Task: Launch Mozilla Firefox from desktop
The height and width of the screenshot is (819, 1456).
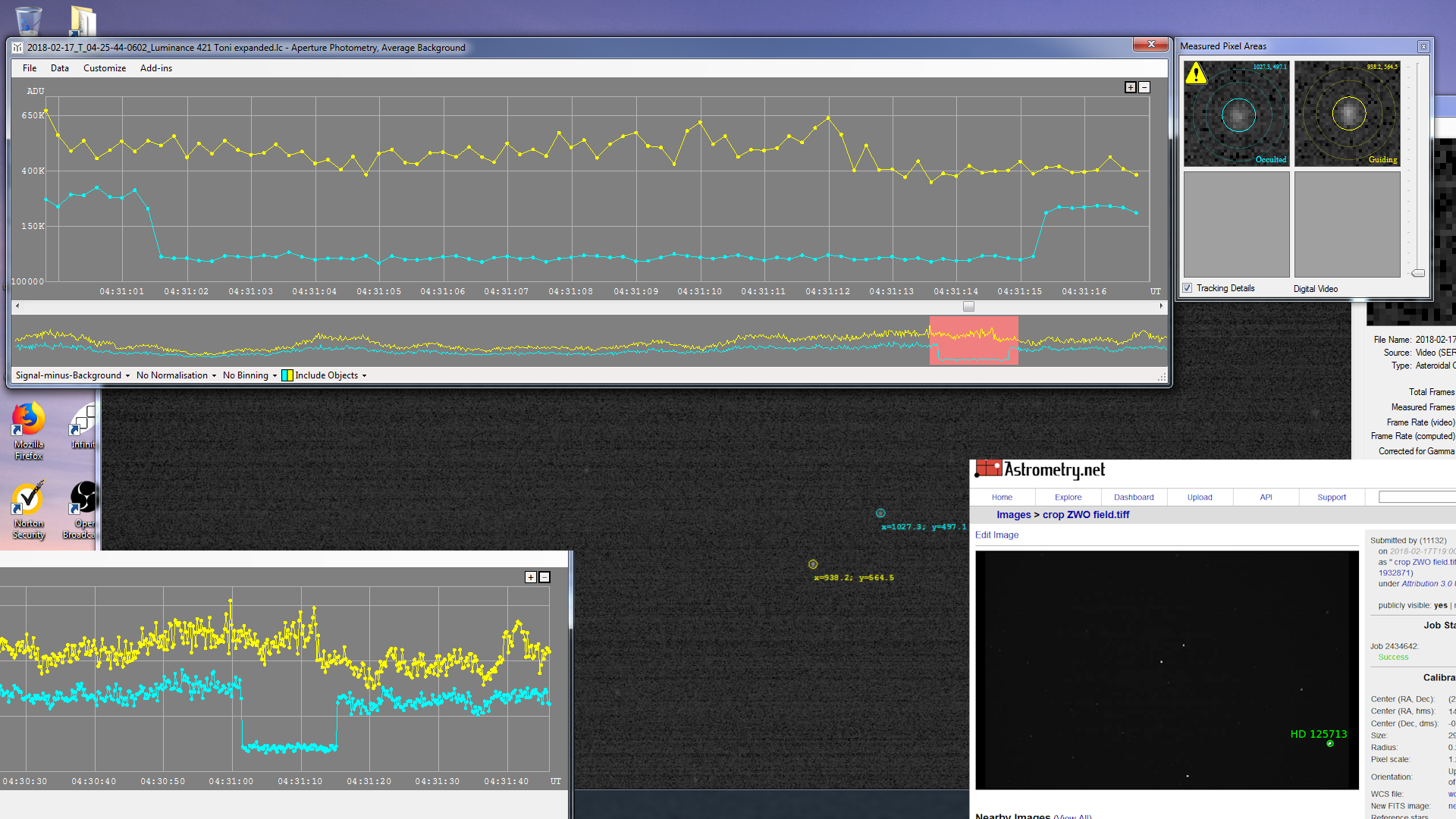Action: click(x=28, y=431)
